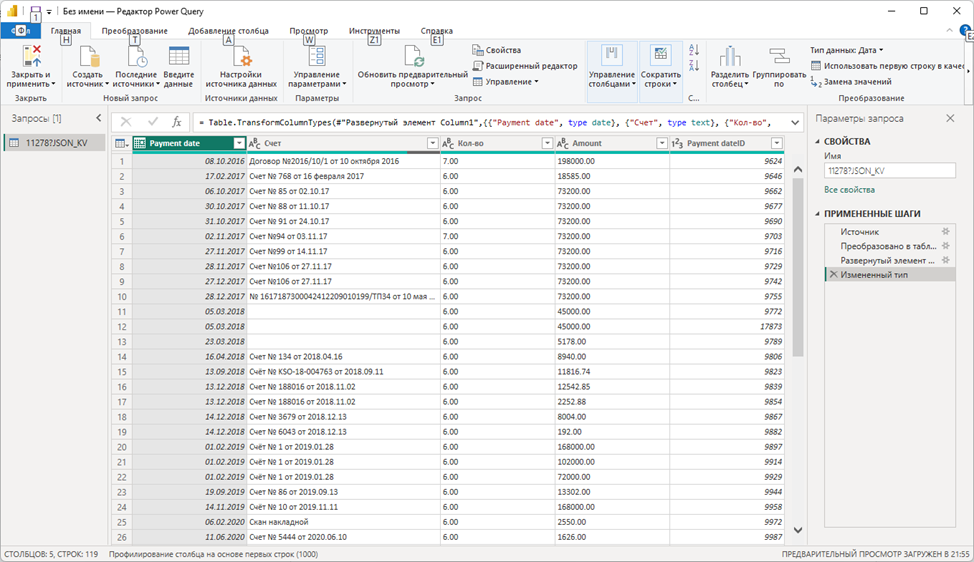Image resolution: width=974 pixels, height=562 pixels.
Task: Close the Параметры запроса pane
Action: [950, 118]
